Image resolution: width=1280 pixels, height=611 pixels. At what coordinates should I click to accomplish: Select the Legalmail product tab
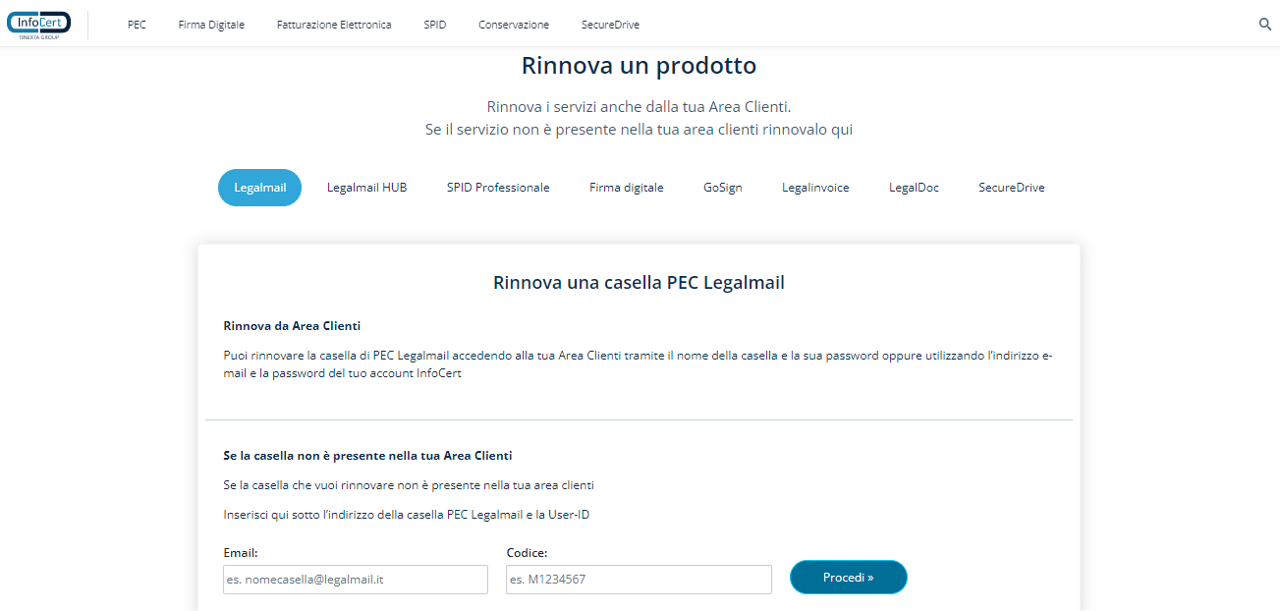pos(260,188)
